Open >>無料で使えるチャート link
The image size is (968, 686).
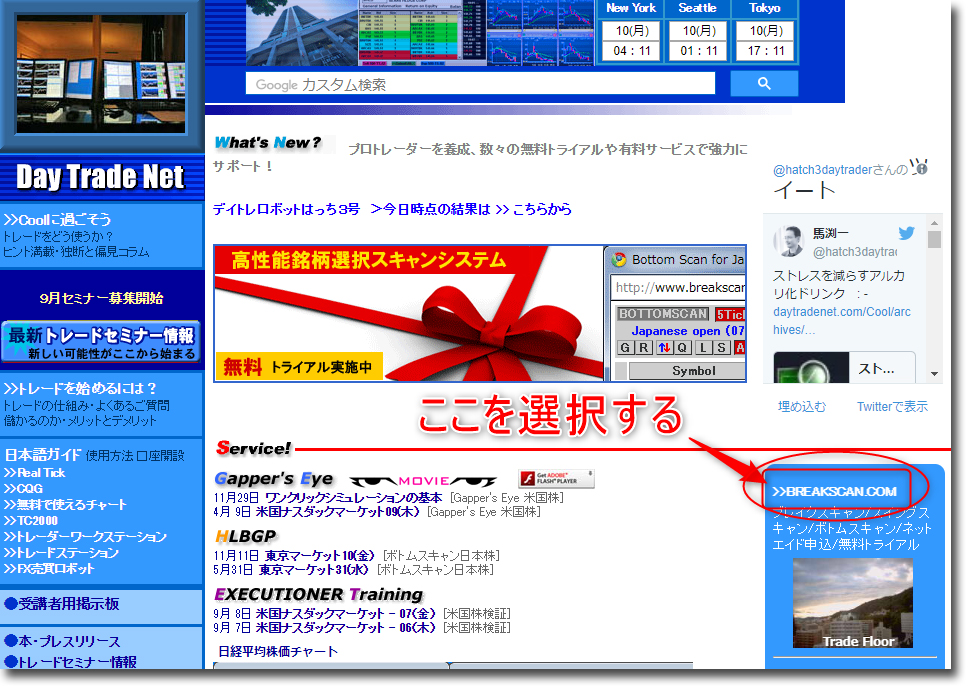pyautogui.click(x=65, y=505)
